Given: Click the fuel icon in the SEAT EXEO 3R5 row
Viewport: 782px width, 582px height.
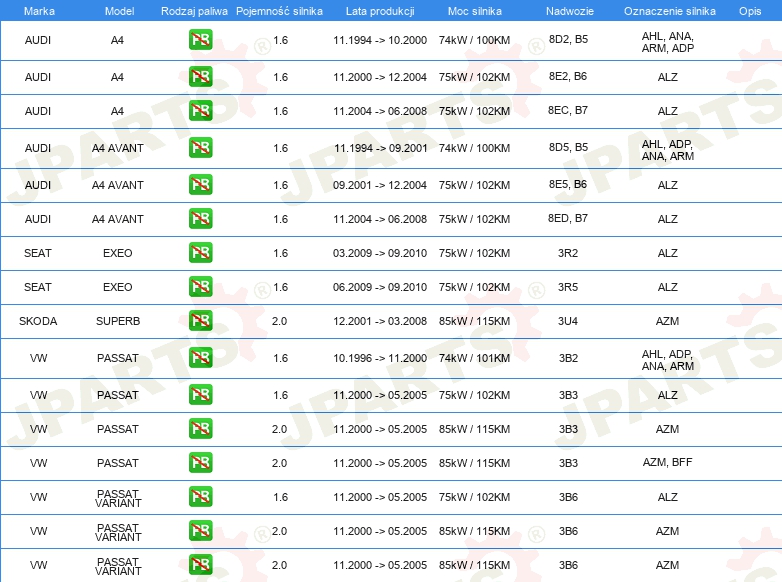Looking at the screenshot, I should click(200, 287).
